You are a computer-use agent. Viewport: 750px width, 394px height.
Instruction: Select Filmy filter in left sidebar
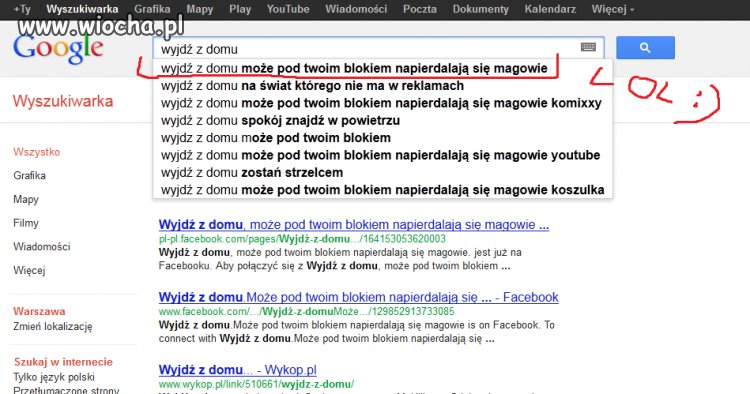point(26,223)
